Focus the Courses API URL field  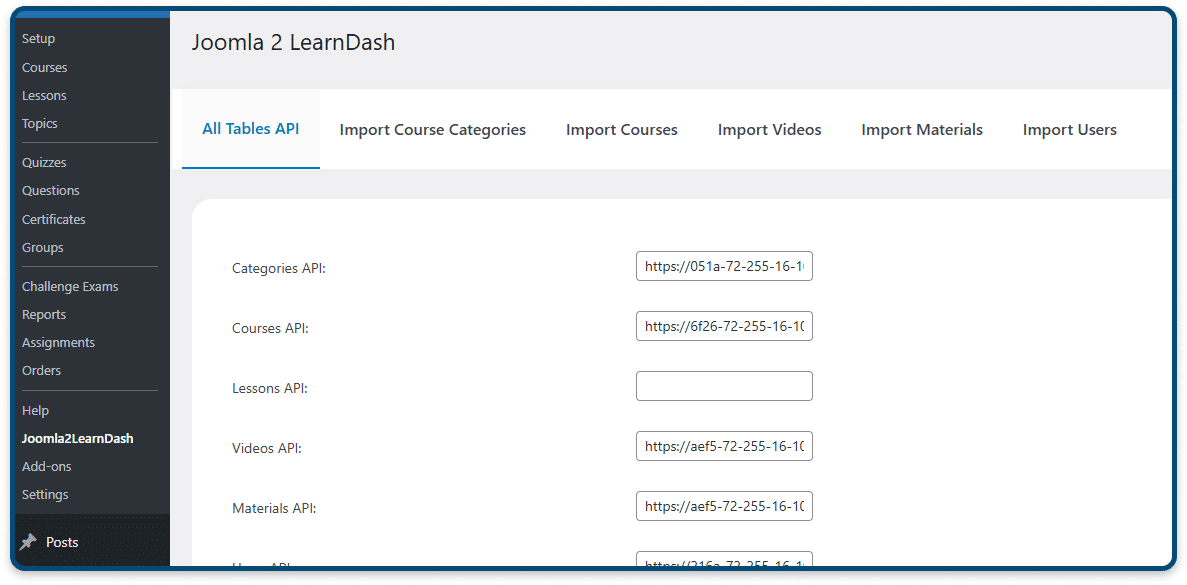click(x=724, y=326)
